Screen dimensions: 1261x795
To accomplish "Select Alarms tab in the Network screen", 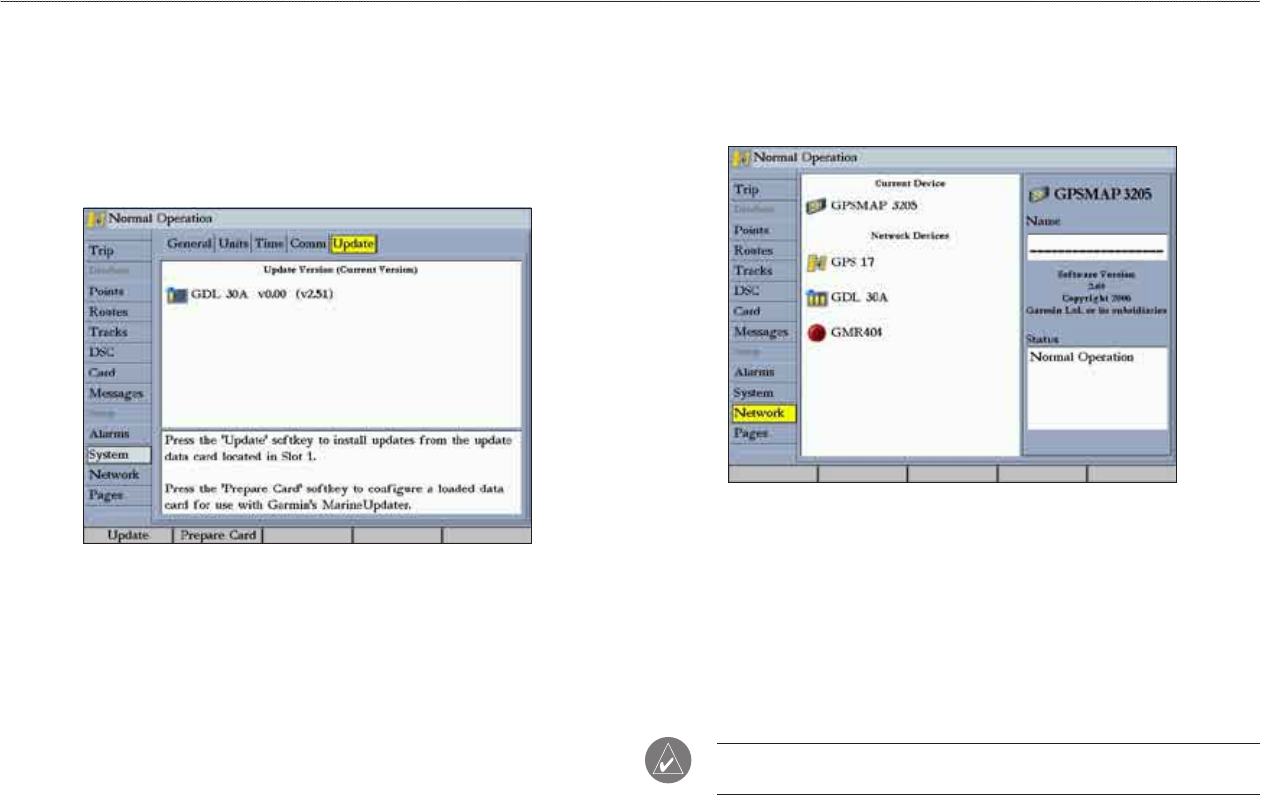I will 762,373.
